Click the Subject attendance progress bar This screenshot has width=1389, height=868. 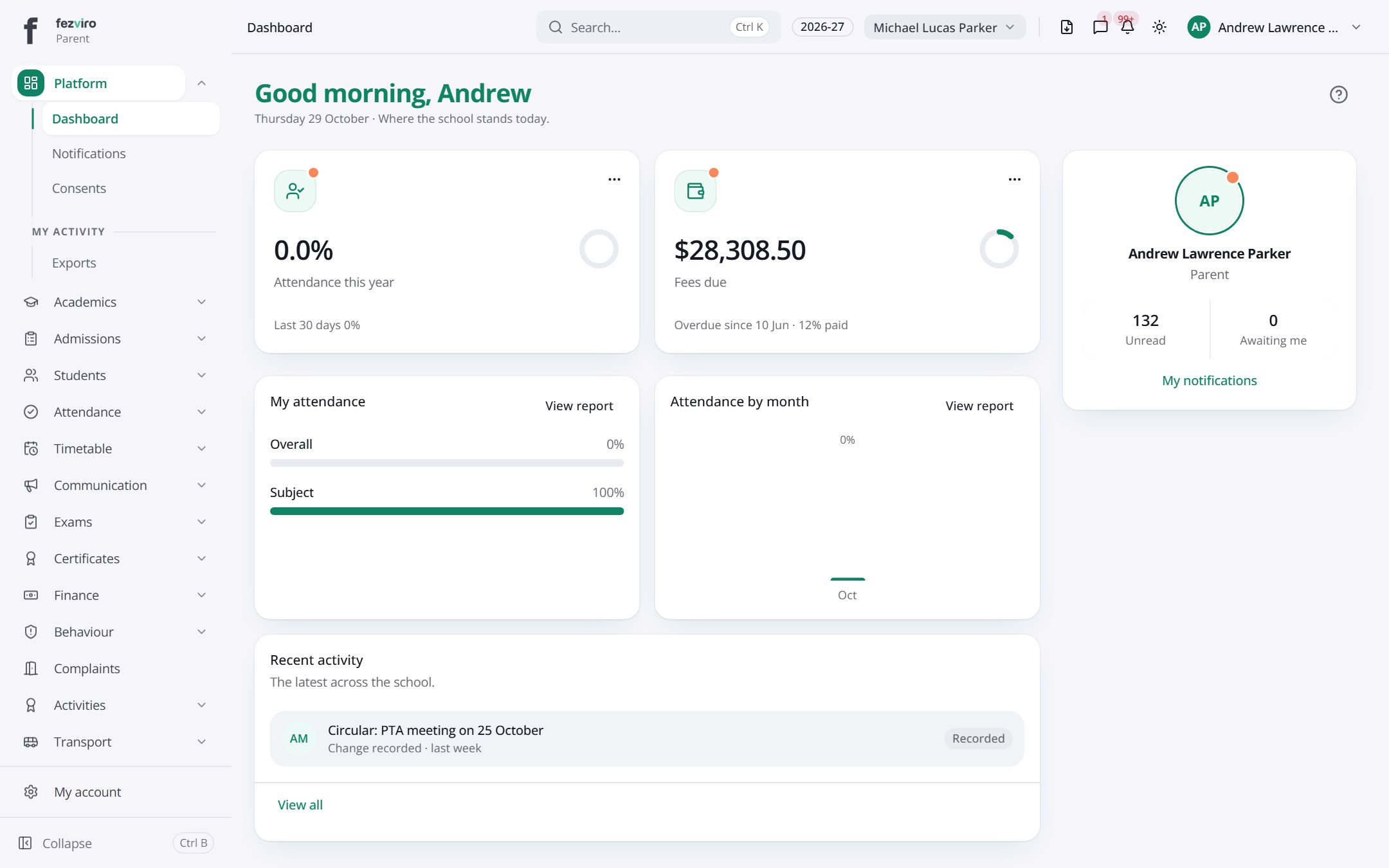coord(447,511)
